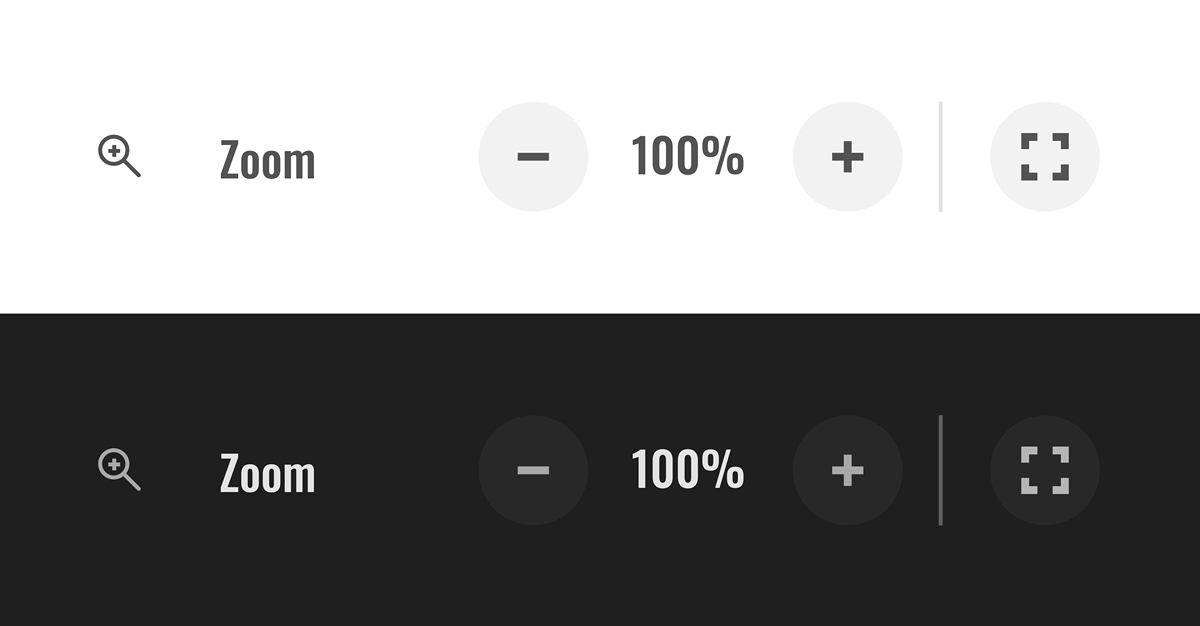The height and width of the screenshot is (626, 1200).
Task: Click the magnifier icon in the dark toolbar
Action: 118,469
